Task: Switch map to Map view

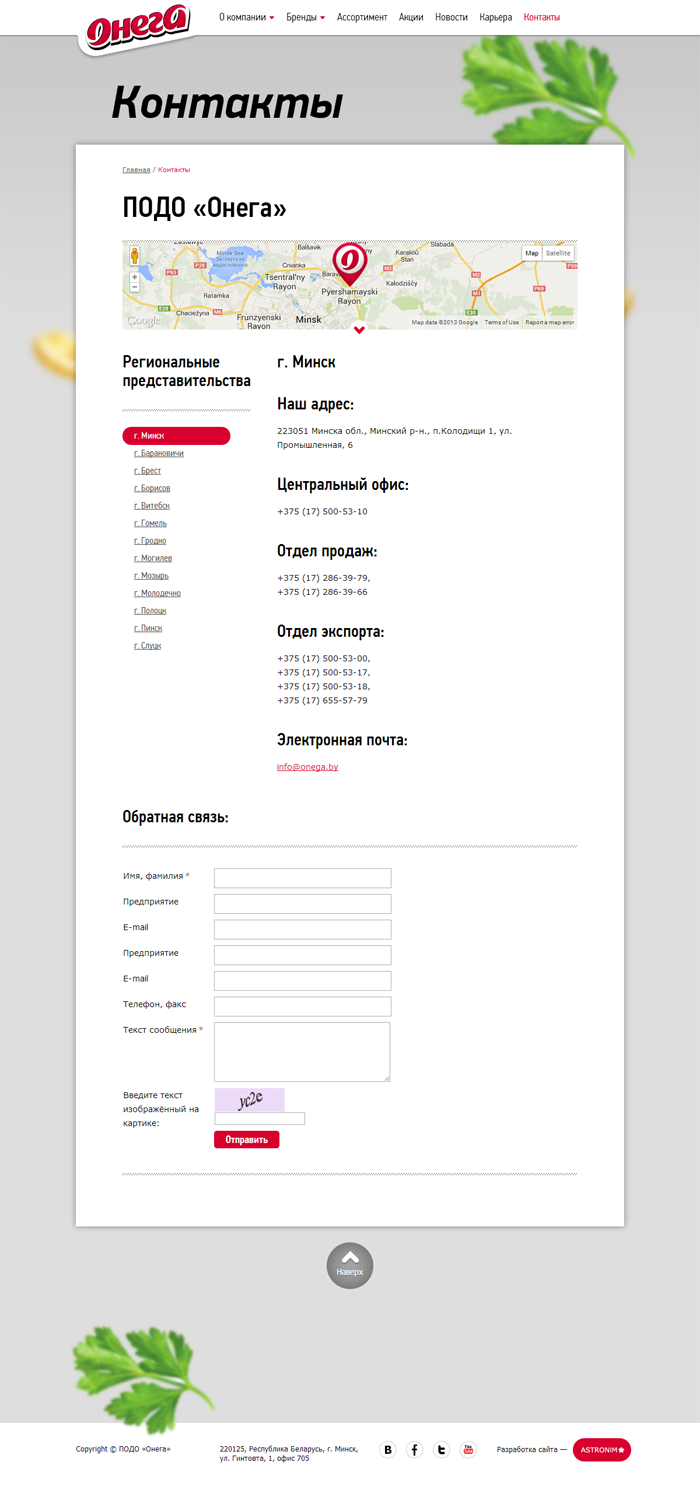Action: (532, 253)
